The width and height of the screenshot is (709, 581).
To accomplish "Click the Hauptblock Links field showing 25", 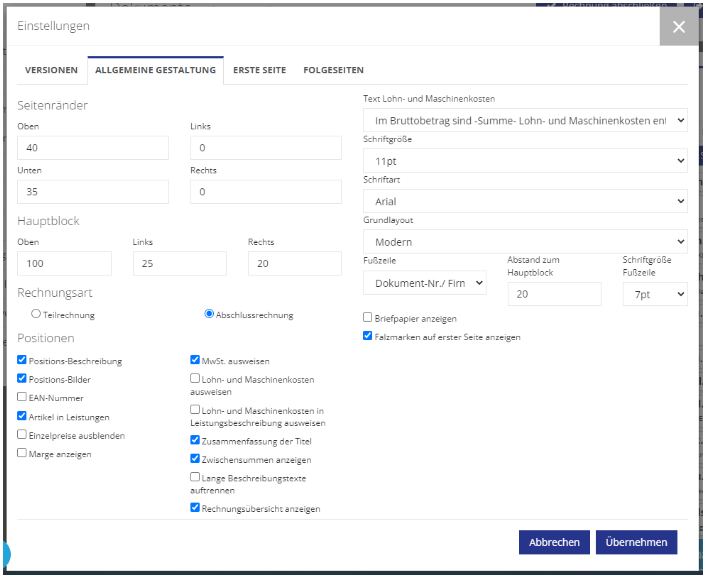I will point(180,264).
